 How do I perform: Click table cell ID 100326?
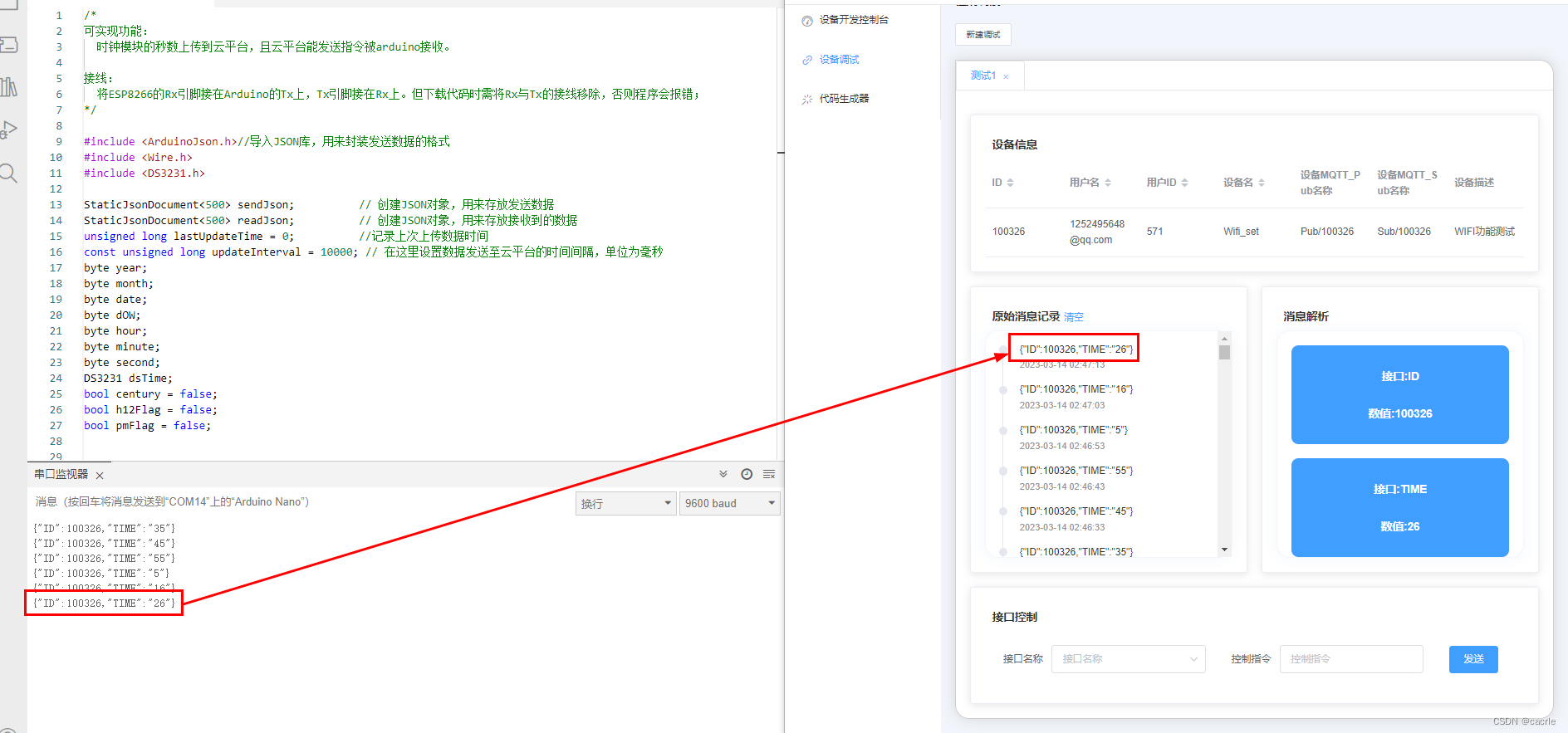(x=1008, y=232)
